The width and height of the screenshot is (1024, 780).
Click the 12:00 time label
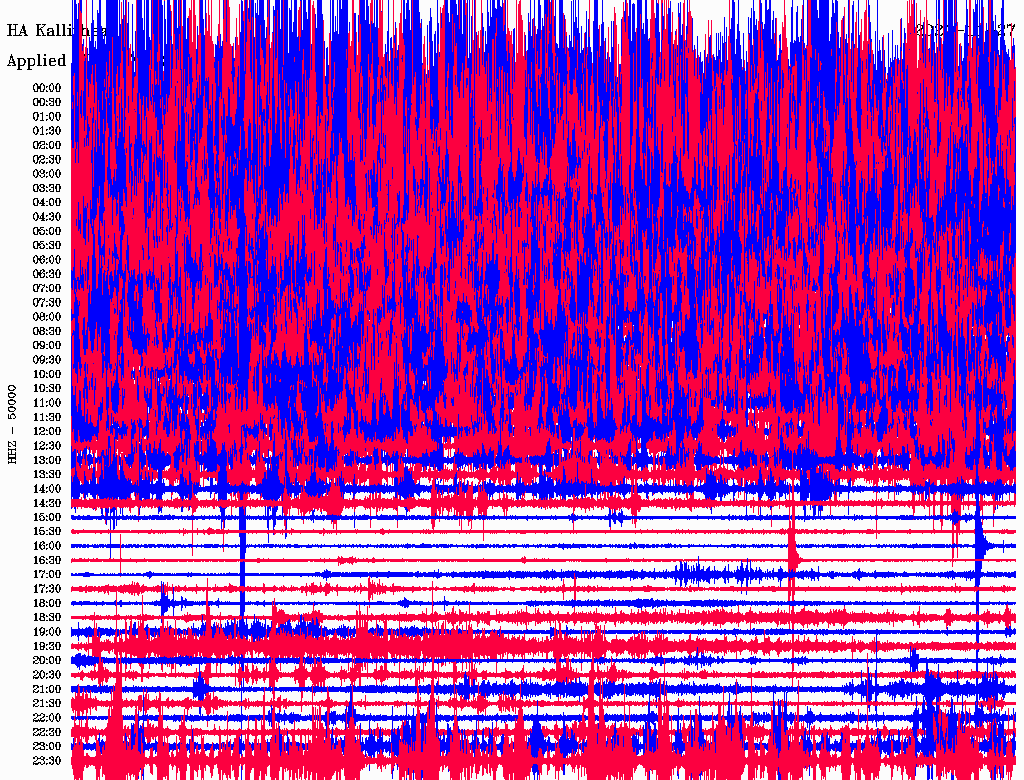tap(47, 432)
